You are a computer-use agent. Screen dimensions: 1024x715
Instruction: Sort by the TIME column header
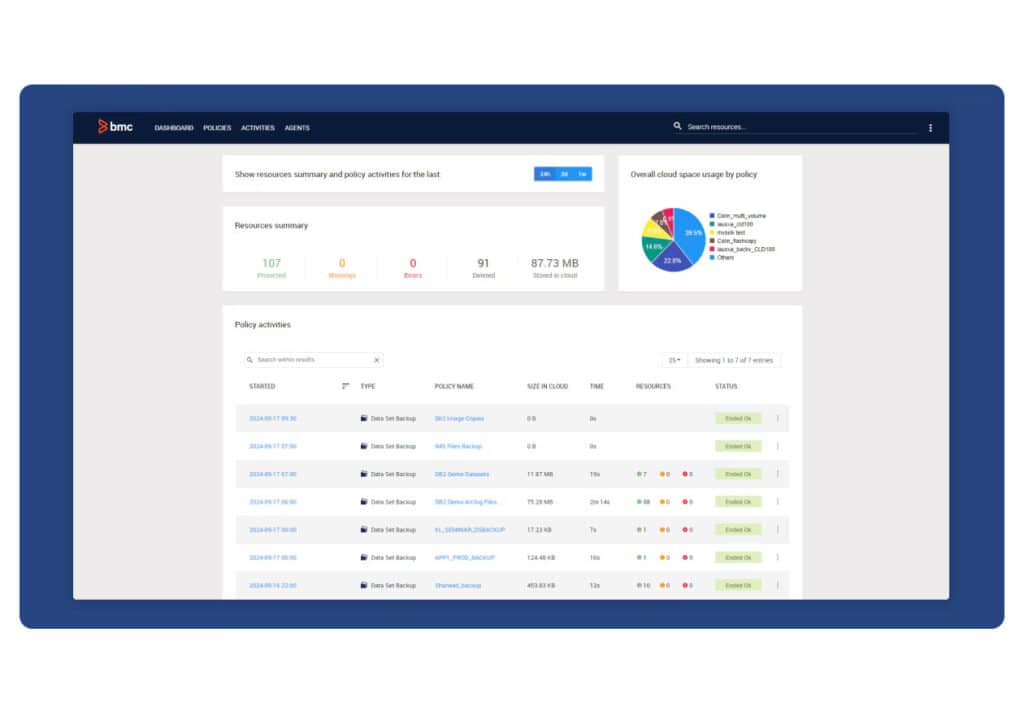pos(596,387)
